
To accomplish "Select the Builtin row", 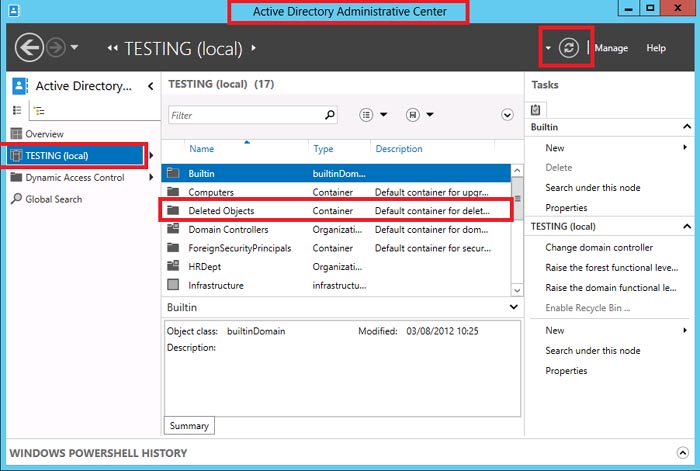I will [336, 173].
